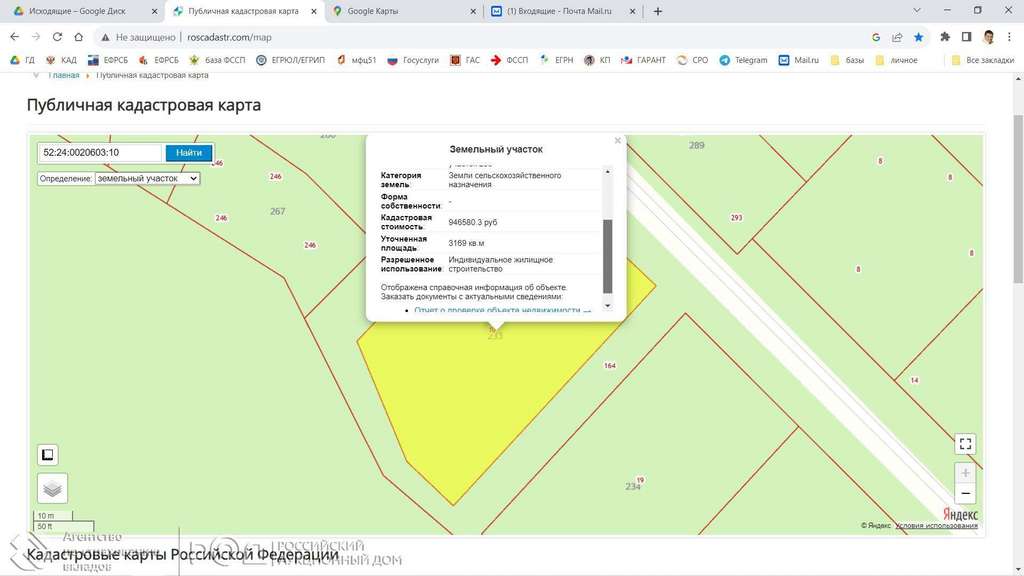This screenshot has width=1024, height=576.
Task: Select the Публичная кадастровая карта tab
Action: click(243, 11)
